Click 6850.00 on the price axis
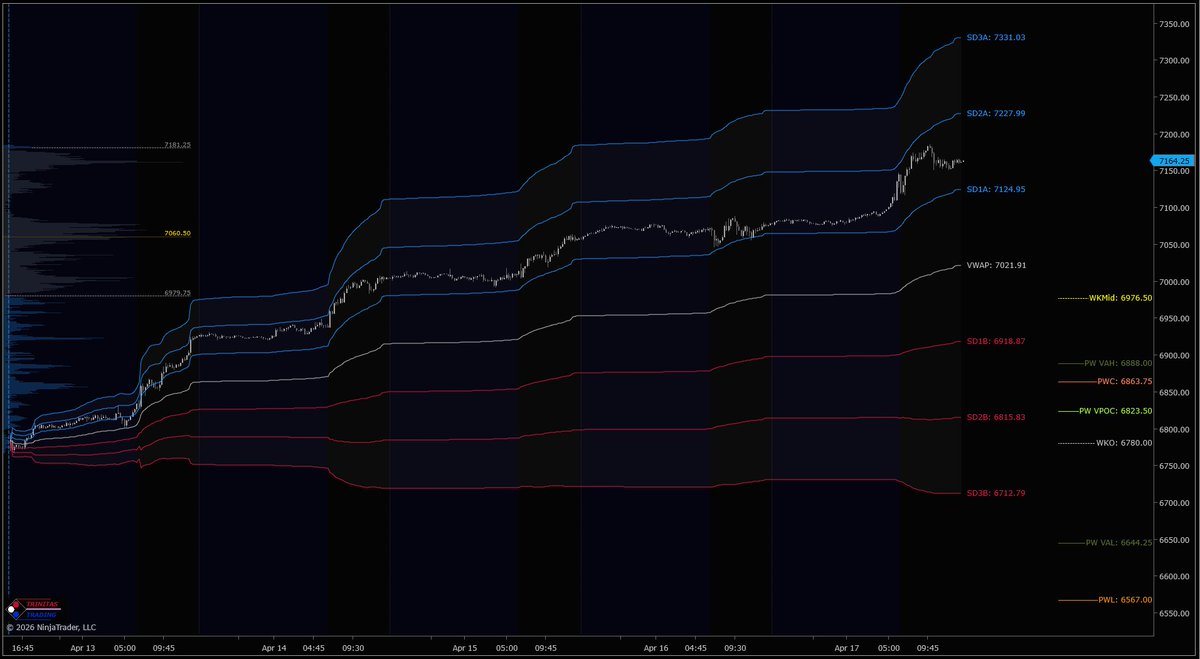The width and height of the screenshot is (1200, 659). [1174, 393]
